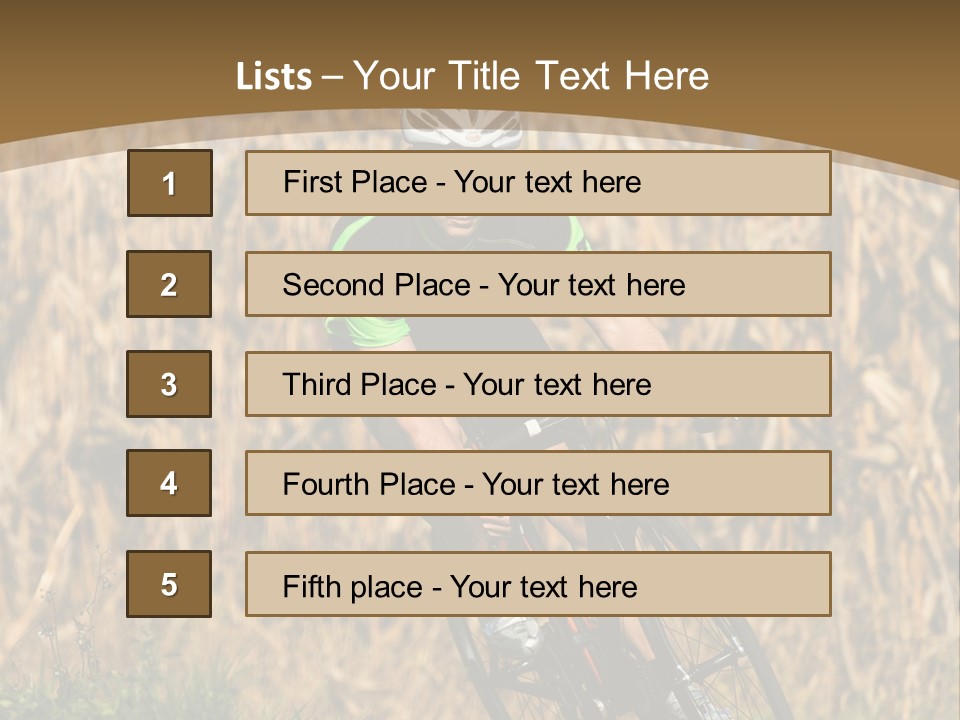Click the number 5 box

pos(169,584)
